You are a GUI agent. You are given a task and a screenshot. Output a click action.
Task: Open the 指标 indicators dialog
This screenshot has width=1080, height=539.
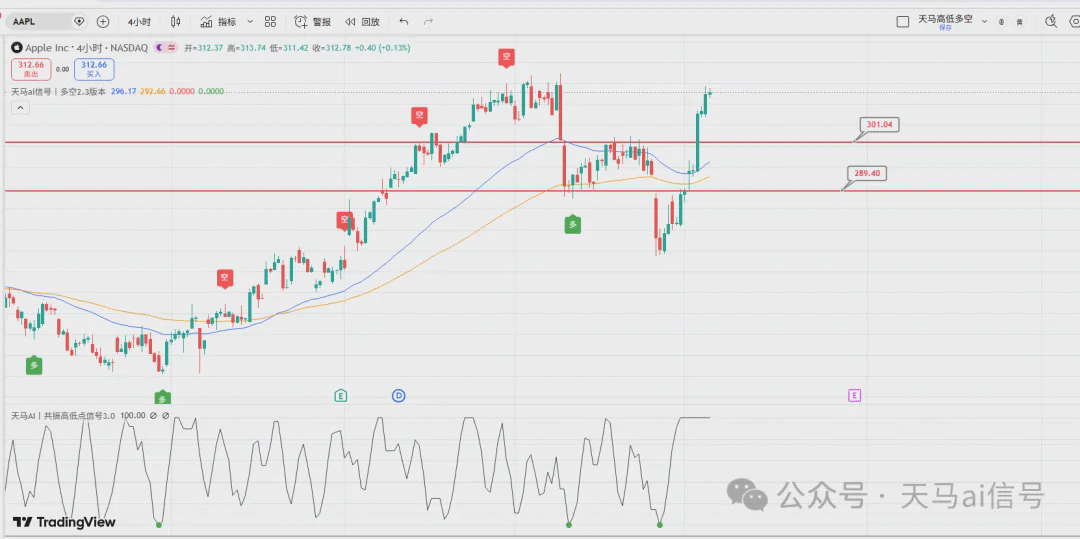[218, 21]
